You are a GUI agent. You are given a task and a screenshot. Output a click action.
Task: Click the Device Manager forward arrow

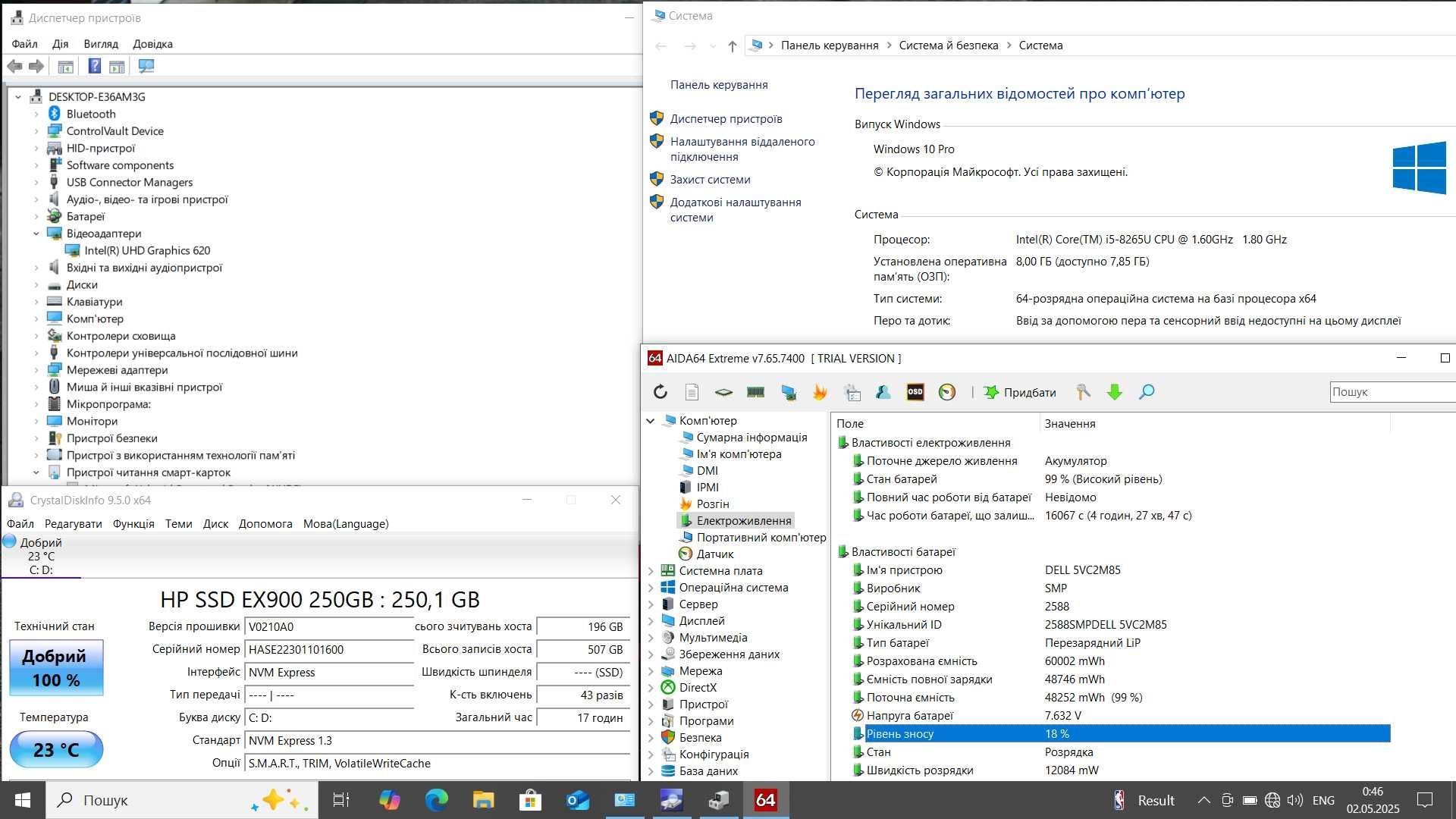(36, 67)
